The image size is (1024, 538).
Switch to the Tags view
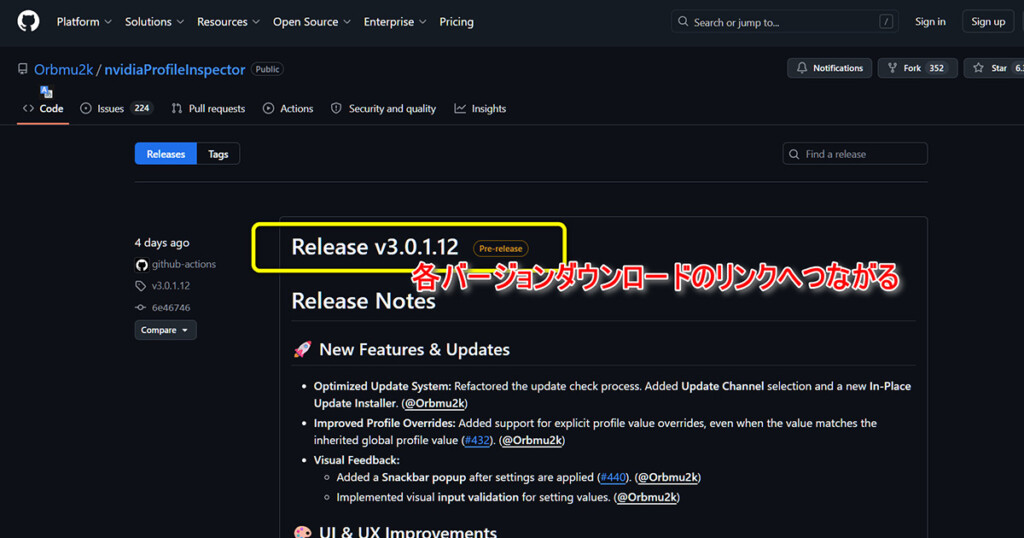coord(218,153)
